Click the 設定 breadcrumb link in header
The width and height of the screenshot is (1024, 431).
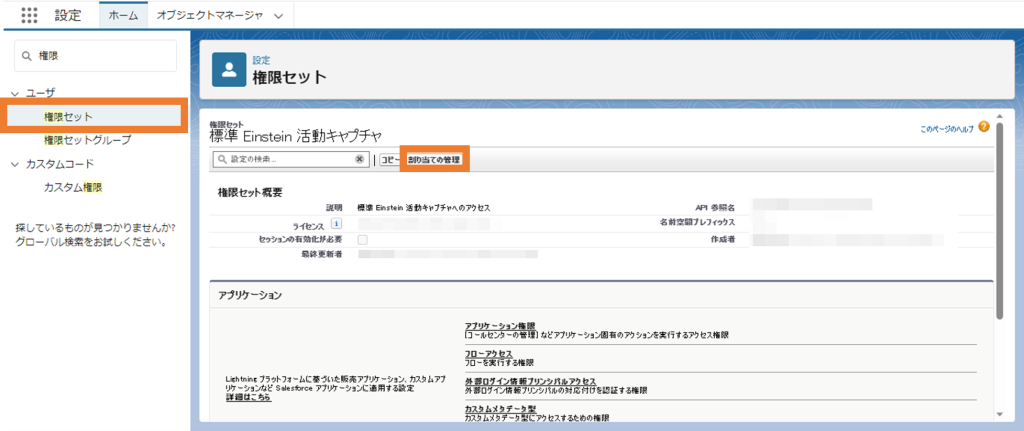click(x=261, y=60)
